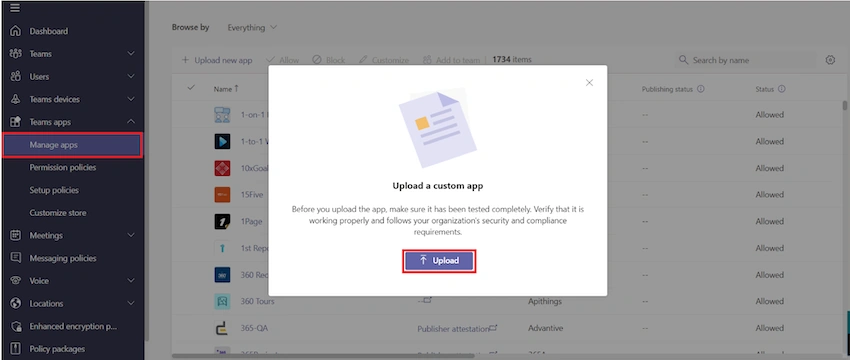Click the Teams icon in sidebar
The image size is (850, 360).
pyautogui.click(x=16, y=54)
